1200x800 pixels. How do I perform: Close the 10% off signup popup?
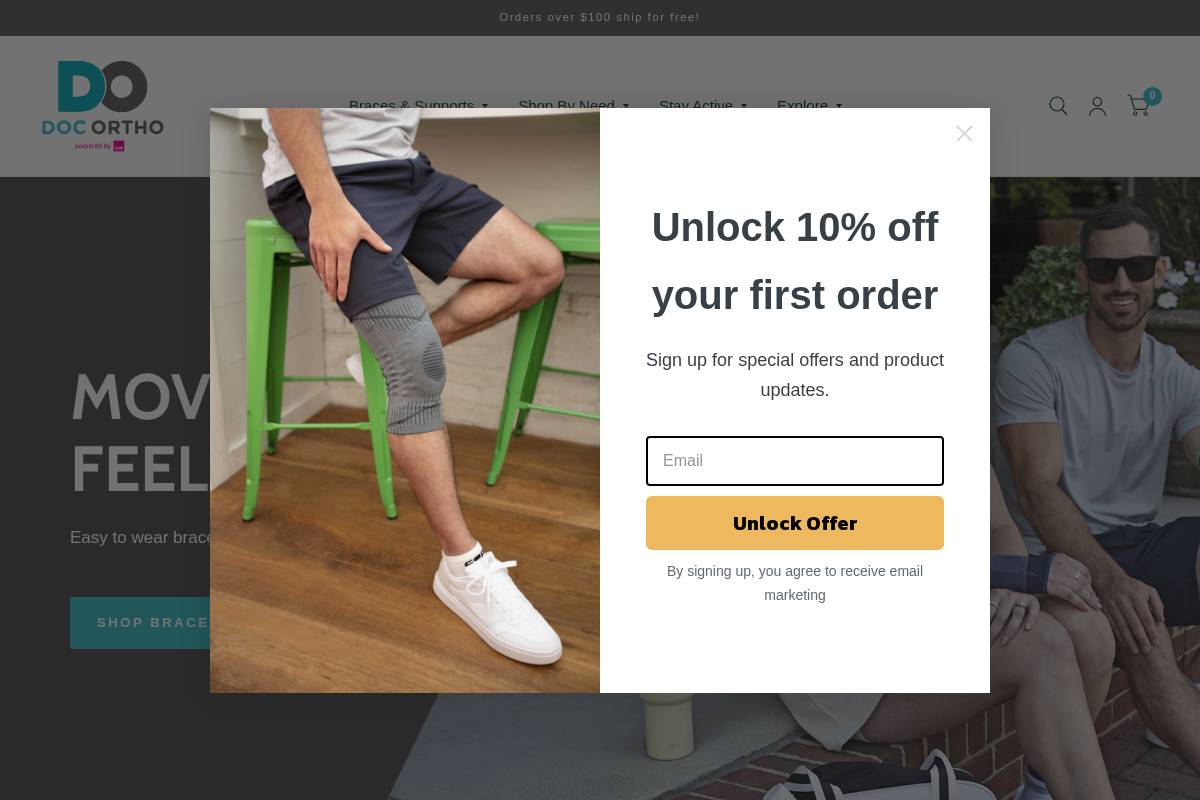click(964, 133)
